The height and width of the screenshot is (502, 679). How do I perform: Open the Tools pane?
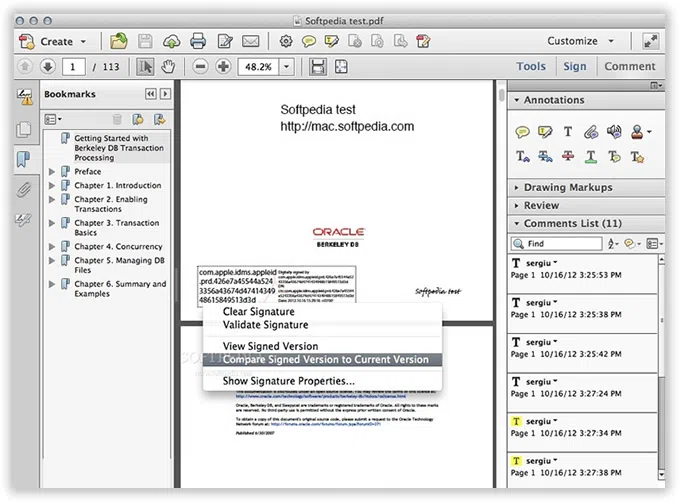[531, 66]
